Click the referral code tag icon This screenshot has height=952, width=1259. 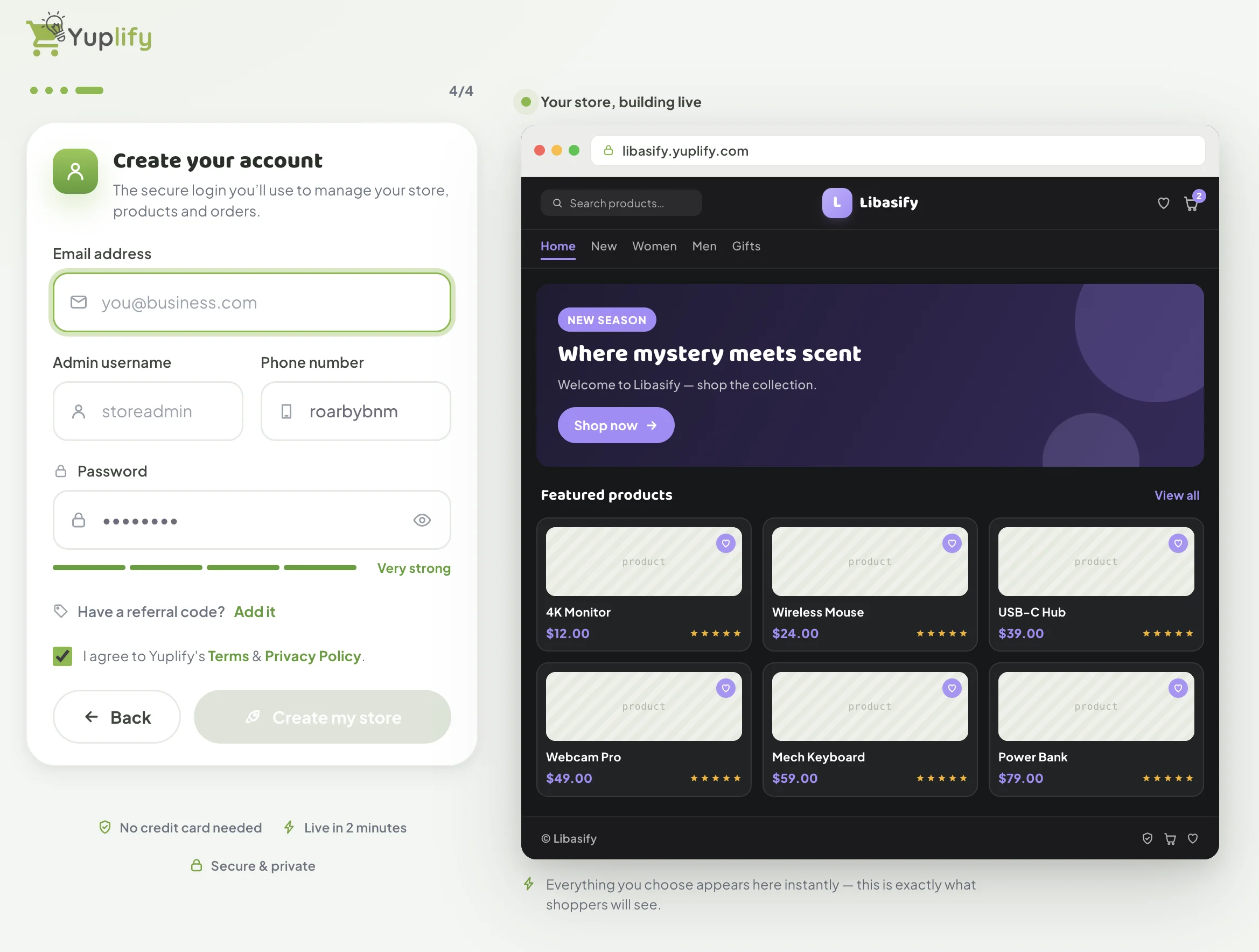point(61,612)
